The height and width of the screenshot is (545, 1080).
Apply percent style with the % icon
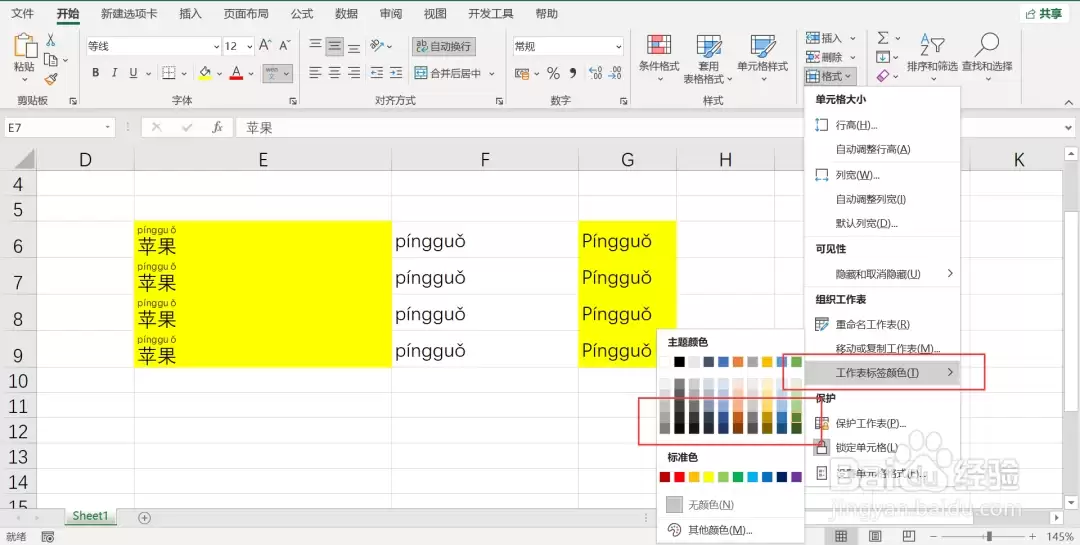click(553, 73)
